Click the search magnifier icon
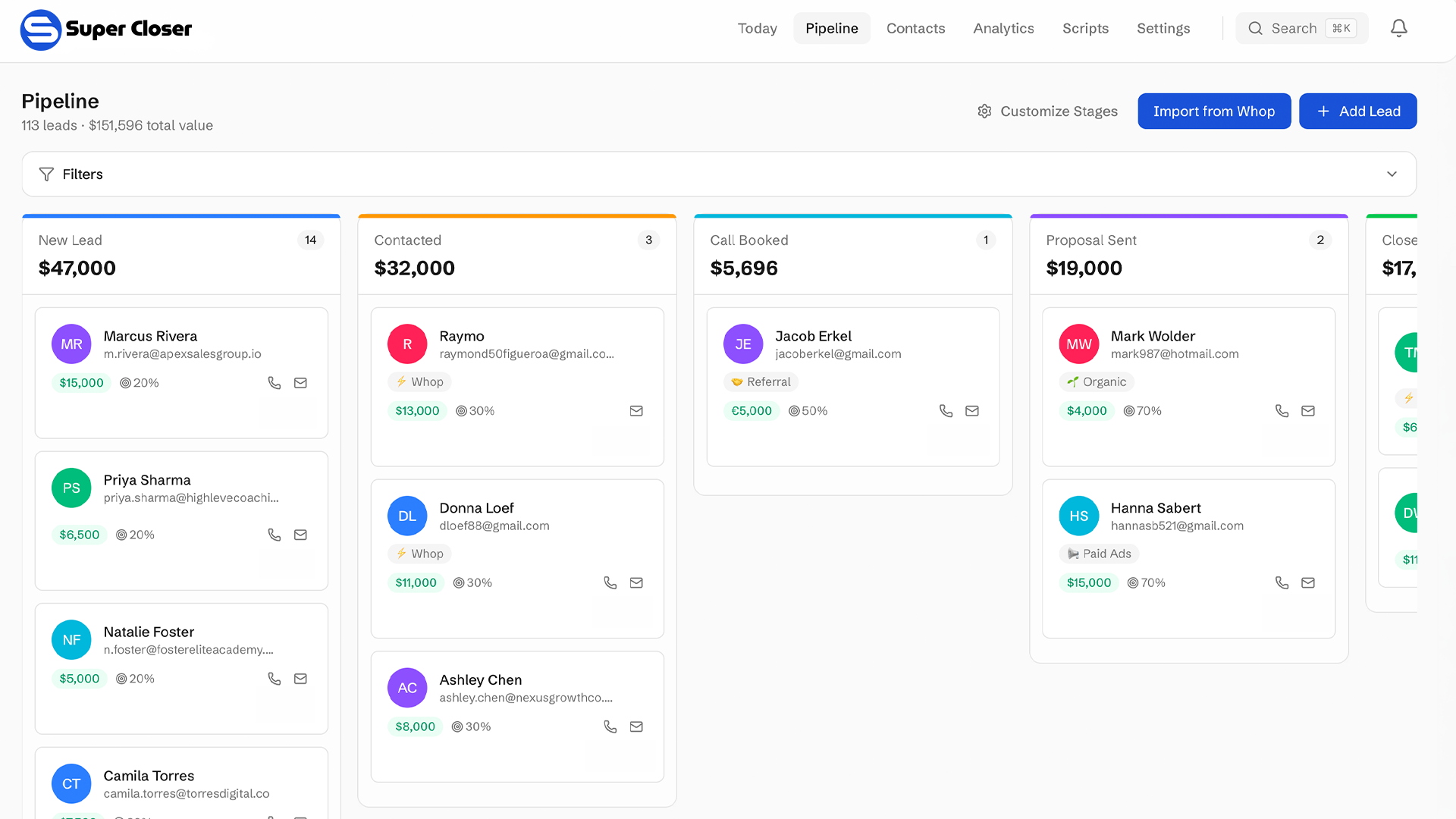 coord(1256,28)
